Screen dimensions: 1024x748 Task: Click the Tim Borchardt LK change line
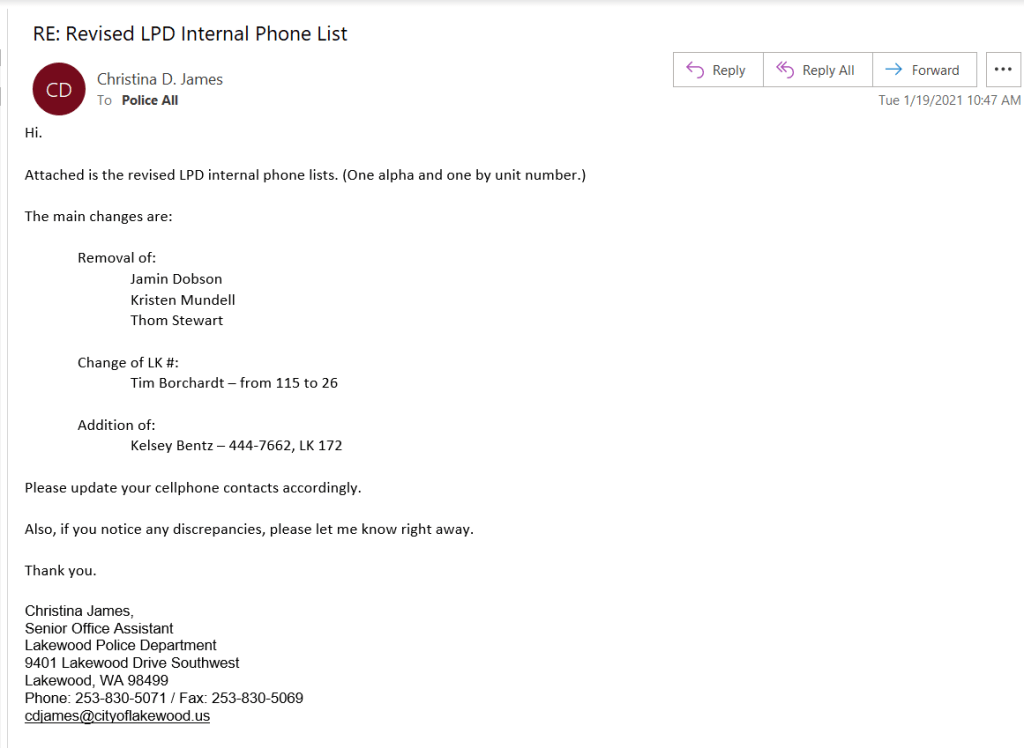coord(234,383)
